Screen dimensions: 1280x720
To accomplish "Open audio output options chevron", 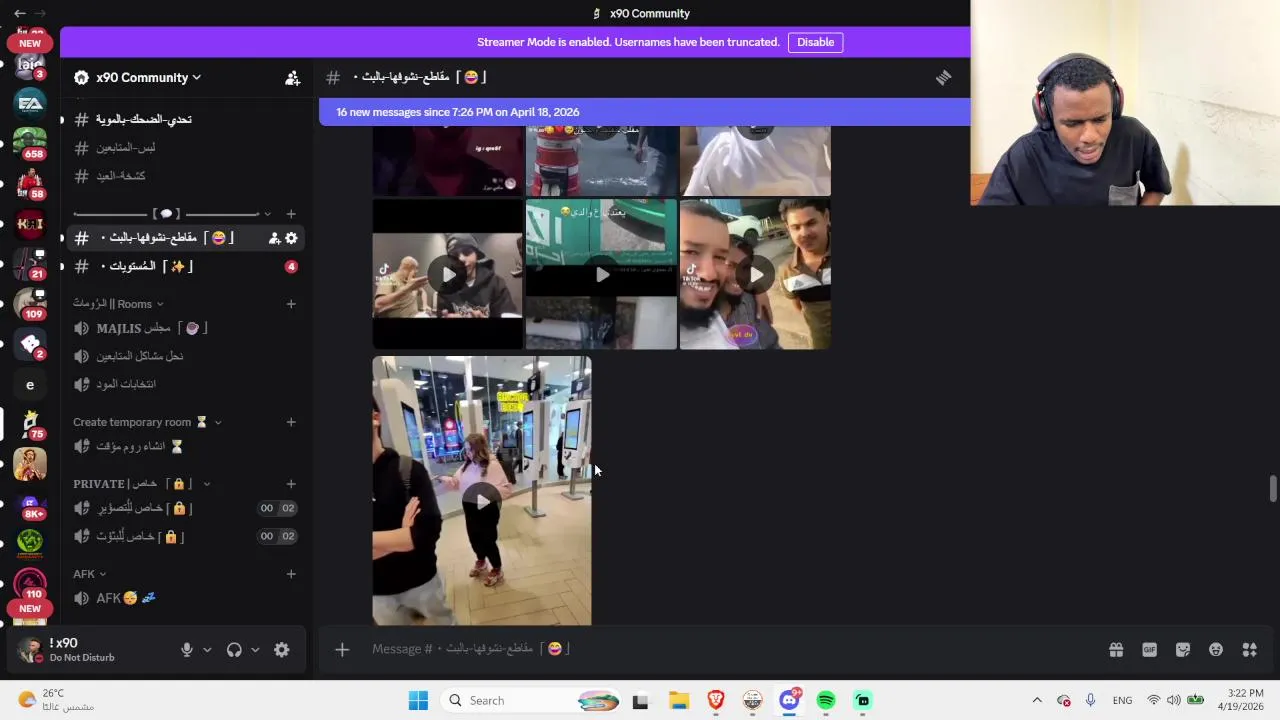I will pos(255,650).
